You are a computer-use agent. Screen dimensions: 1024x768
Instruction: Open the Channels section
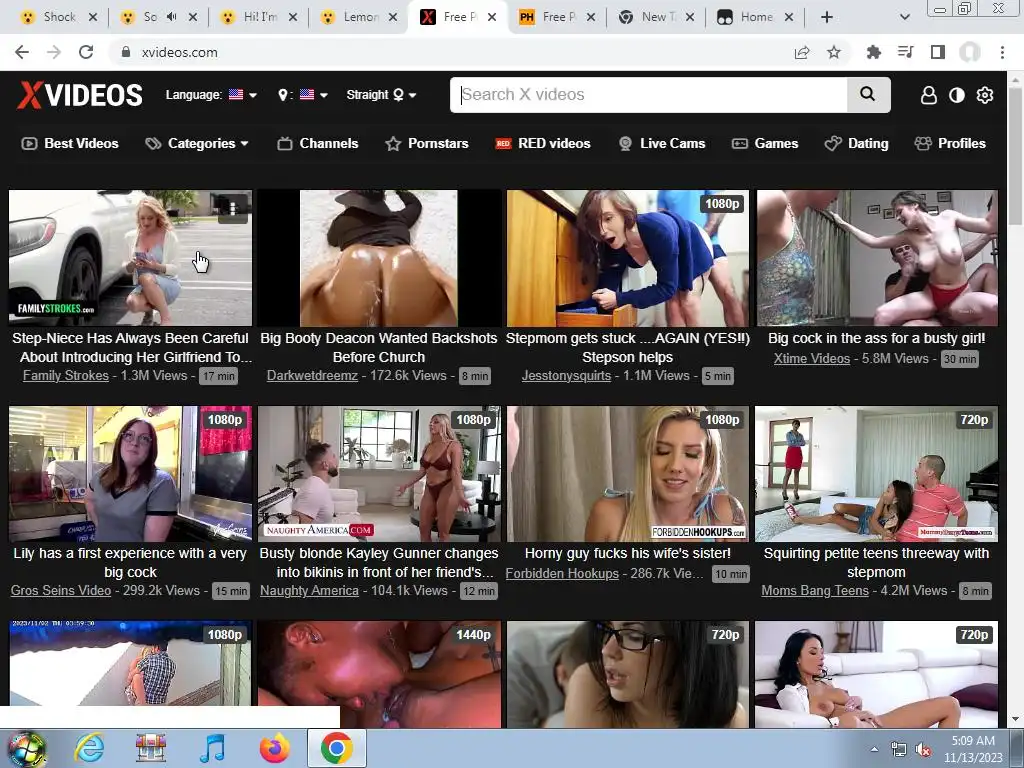pos(318,144)
